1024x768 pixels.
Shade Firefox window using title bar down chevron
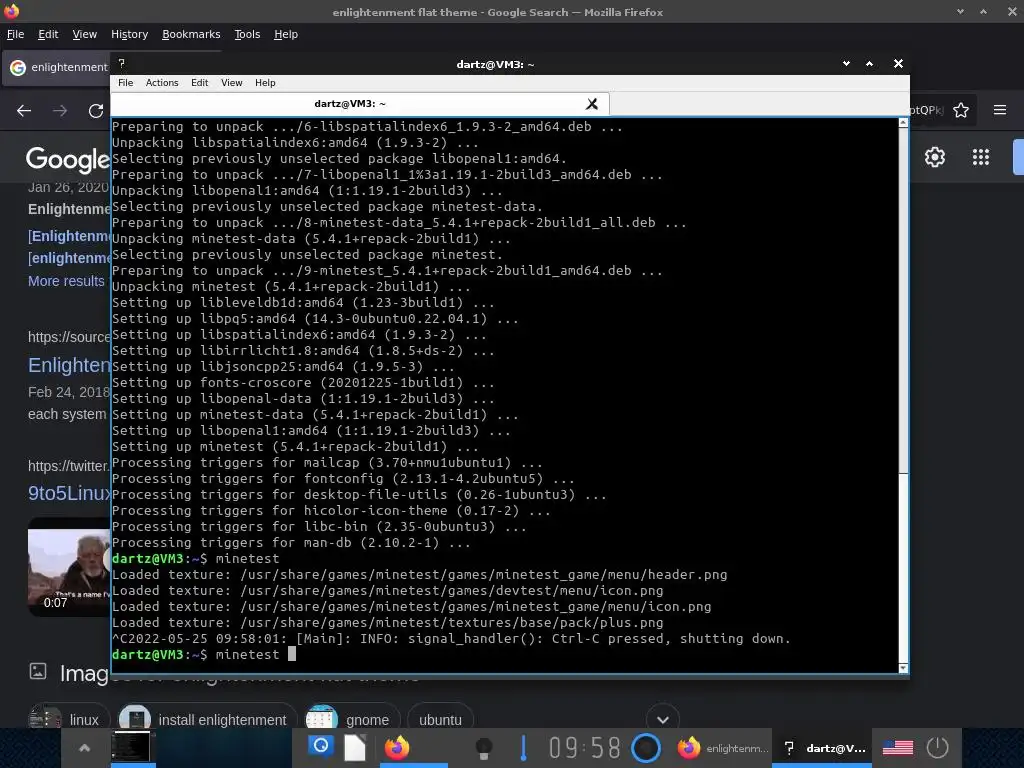[x=960, y=12]
